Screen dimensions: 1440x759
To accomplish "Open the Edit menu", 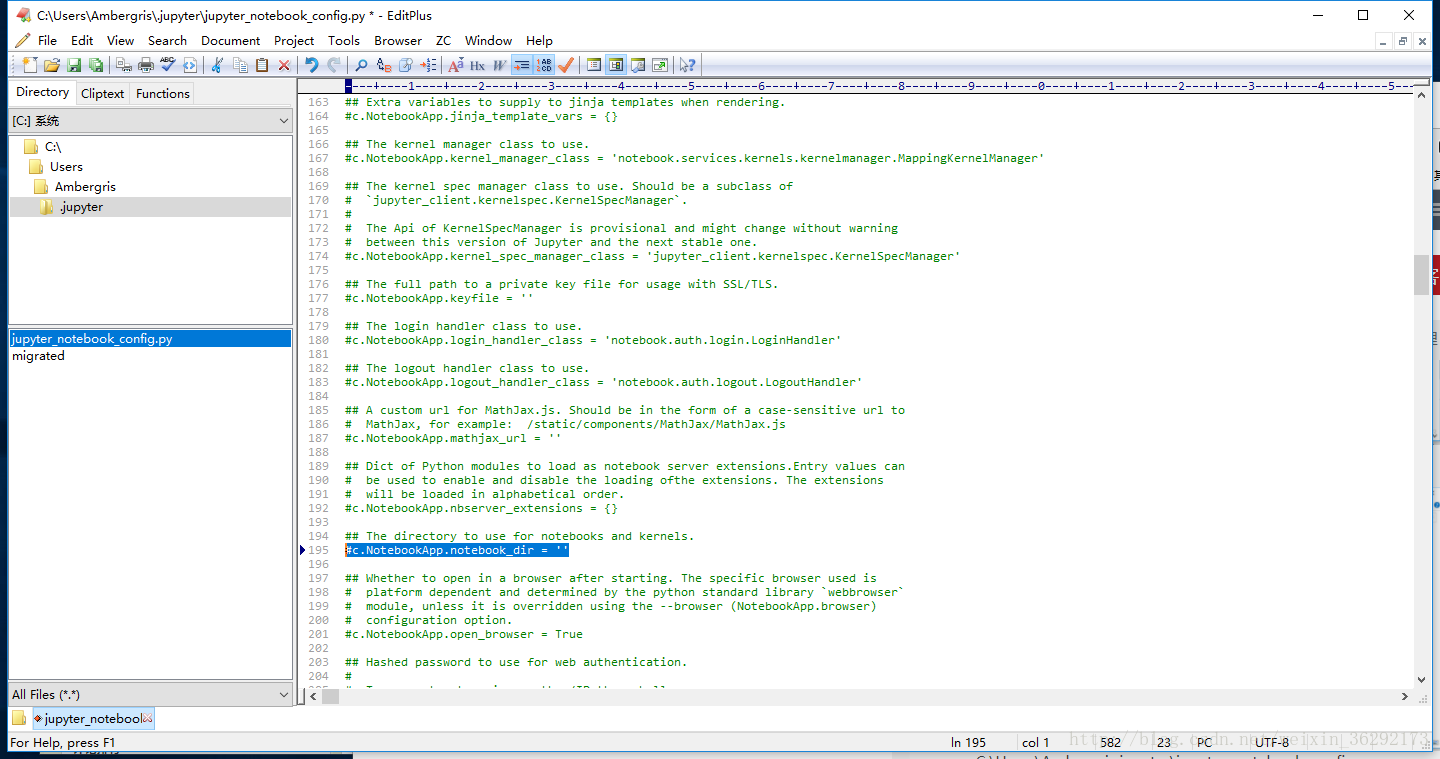I will point(82,40).
